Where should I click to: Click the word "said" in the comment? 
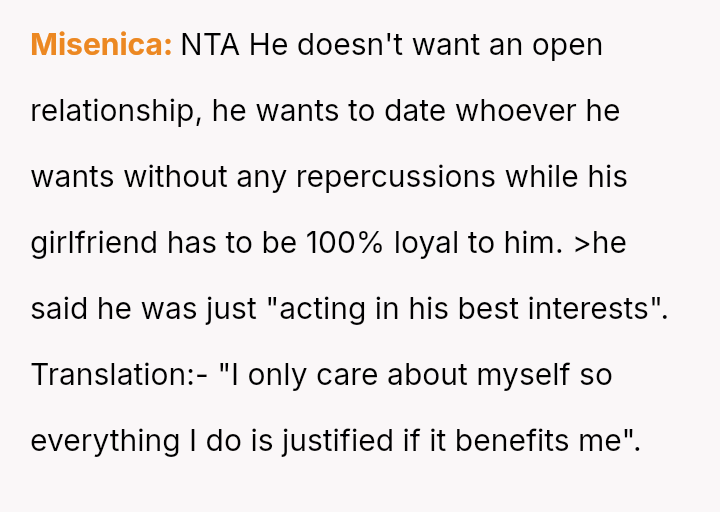click(x=61, y=309)
